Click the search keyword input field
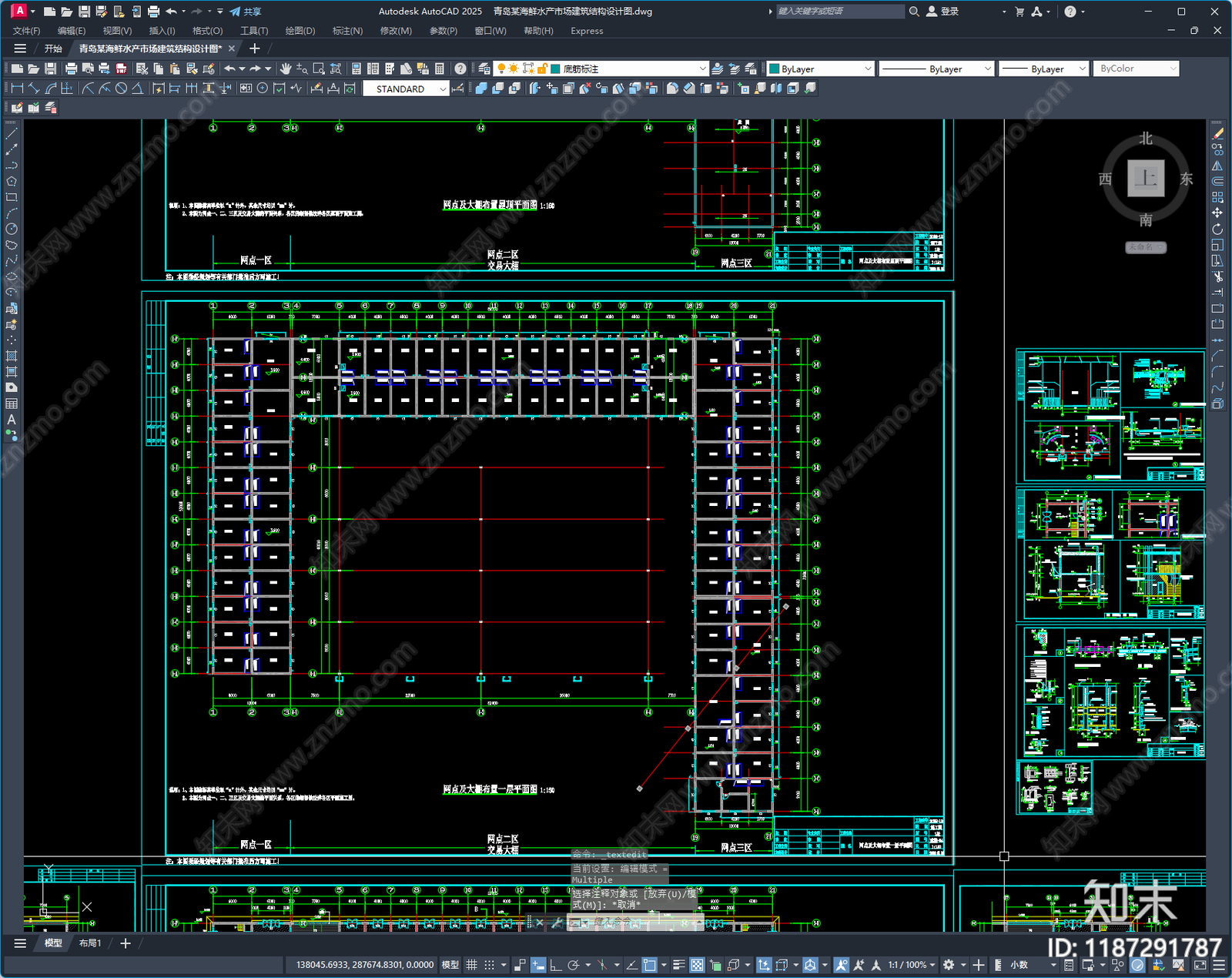The height and width of the screenshot is (978, 1232). point(840,12)
